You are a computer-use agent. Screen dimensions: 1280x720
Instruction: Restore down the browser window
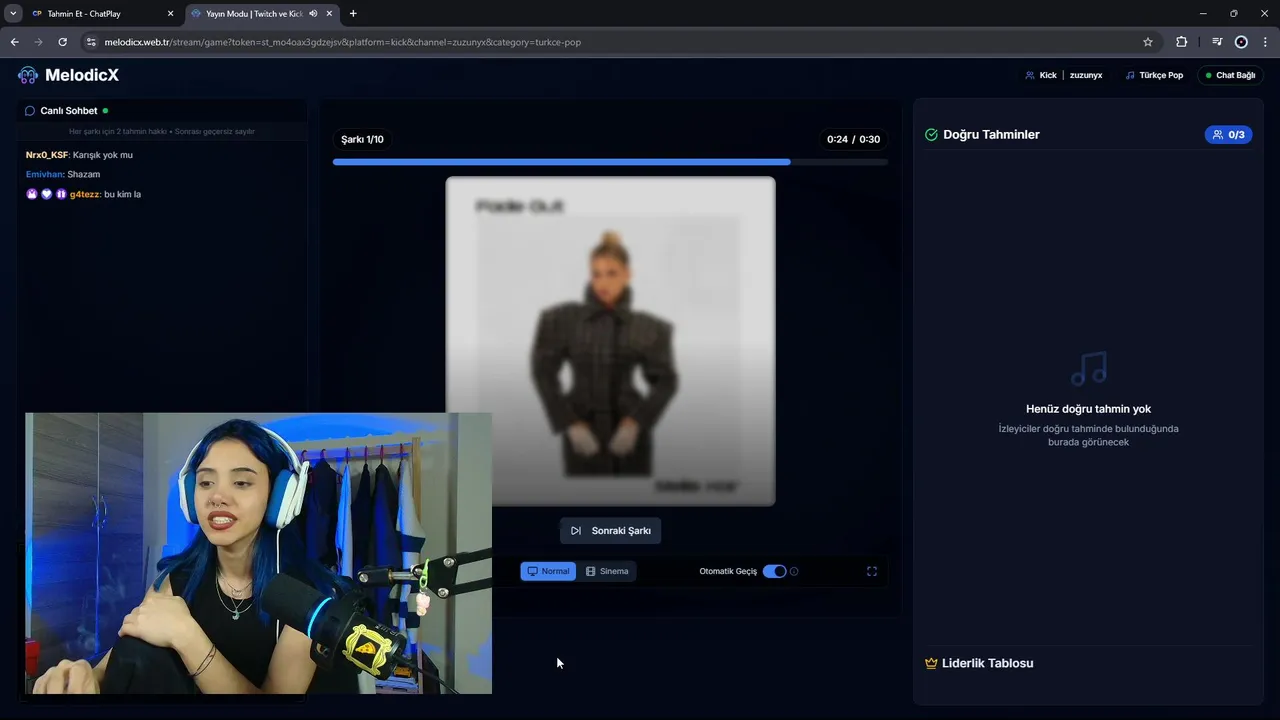[1233, 13]
